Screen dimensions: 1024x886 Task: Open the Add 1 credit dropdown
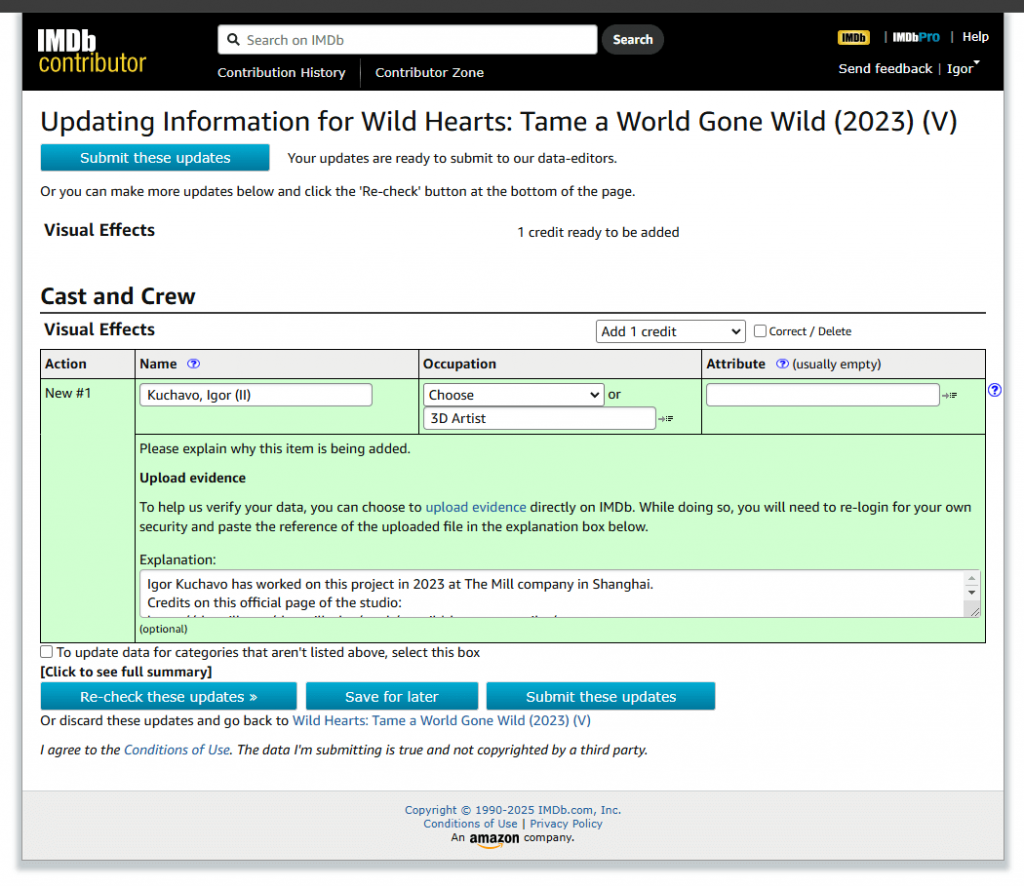670,332
